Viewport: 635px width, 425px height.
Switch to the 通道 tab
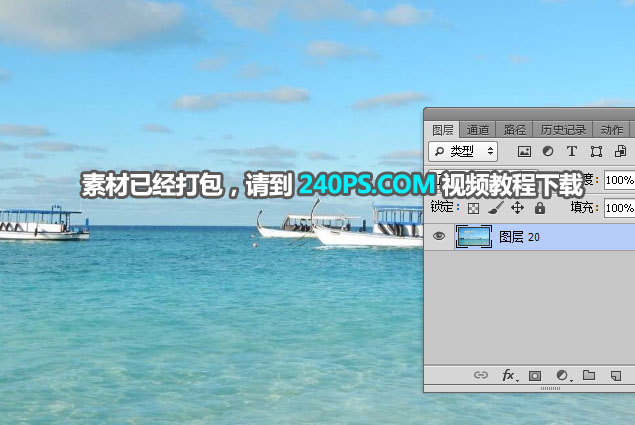tap(478, 130)
